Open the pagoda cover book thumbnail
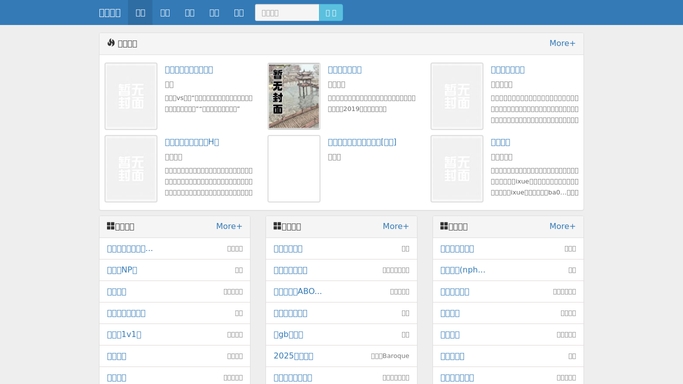 [x=294, y=96]
